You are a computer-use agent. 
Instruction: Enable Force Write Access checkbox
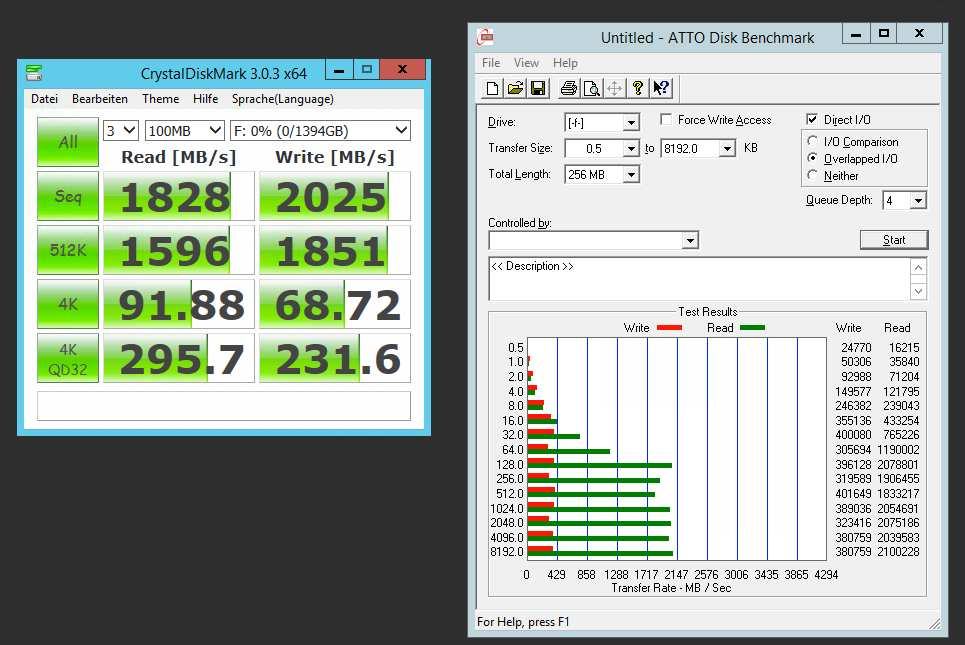pos(666,119)
